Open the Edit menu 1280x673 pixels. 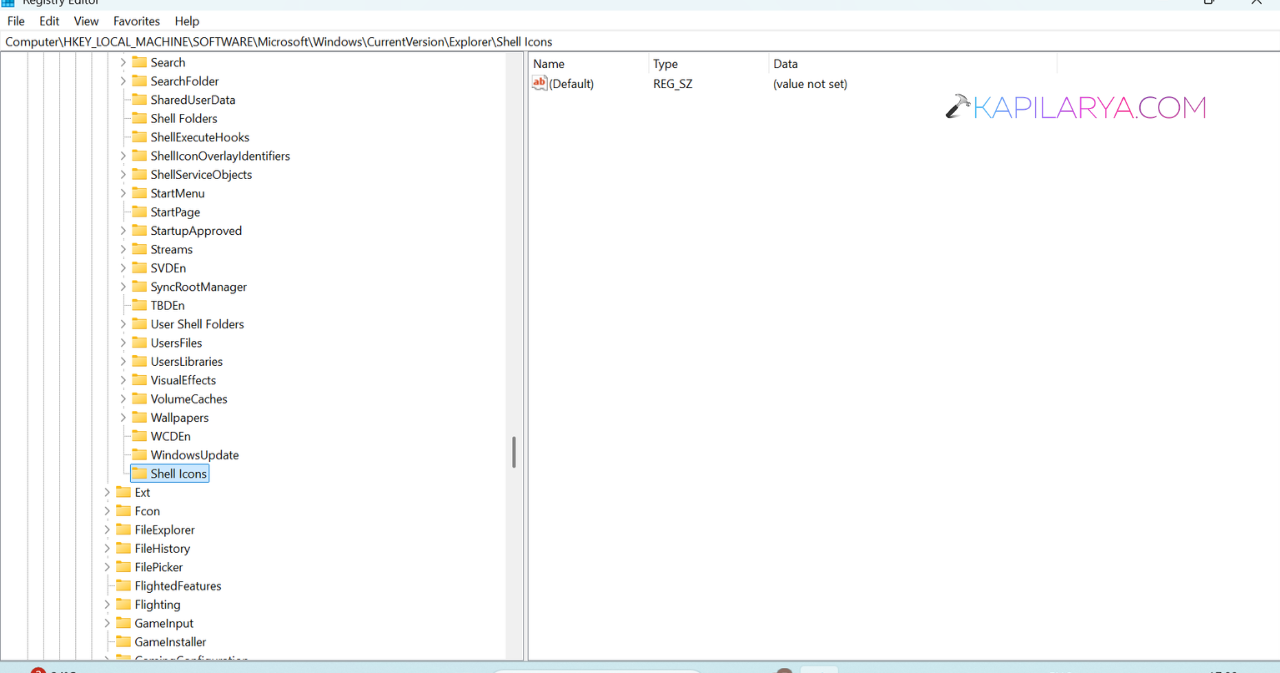coord(49,21)
